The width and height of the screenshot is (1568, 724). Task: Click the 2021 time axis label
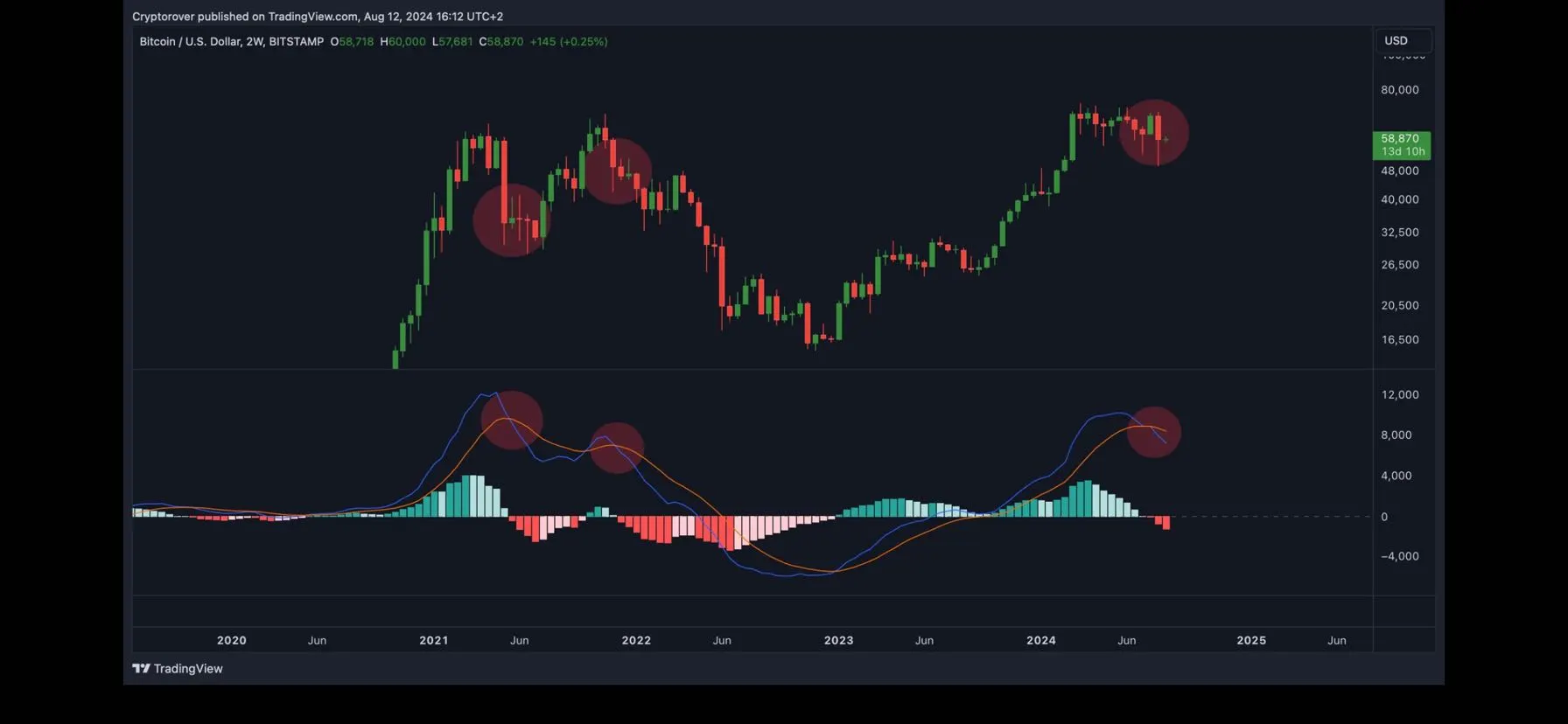coord(434,641)
